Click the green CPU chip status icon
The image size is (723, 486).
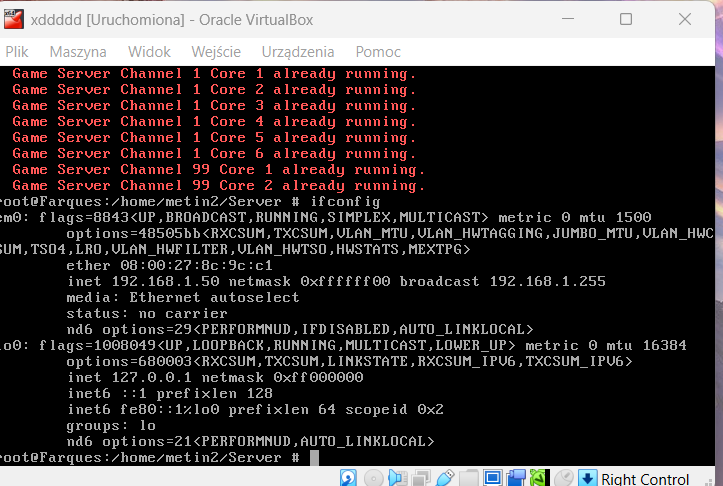pos(541,478)
